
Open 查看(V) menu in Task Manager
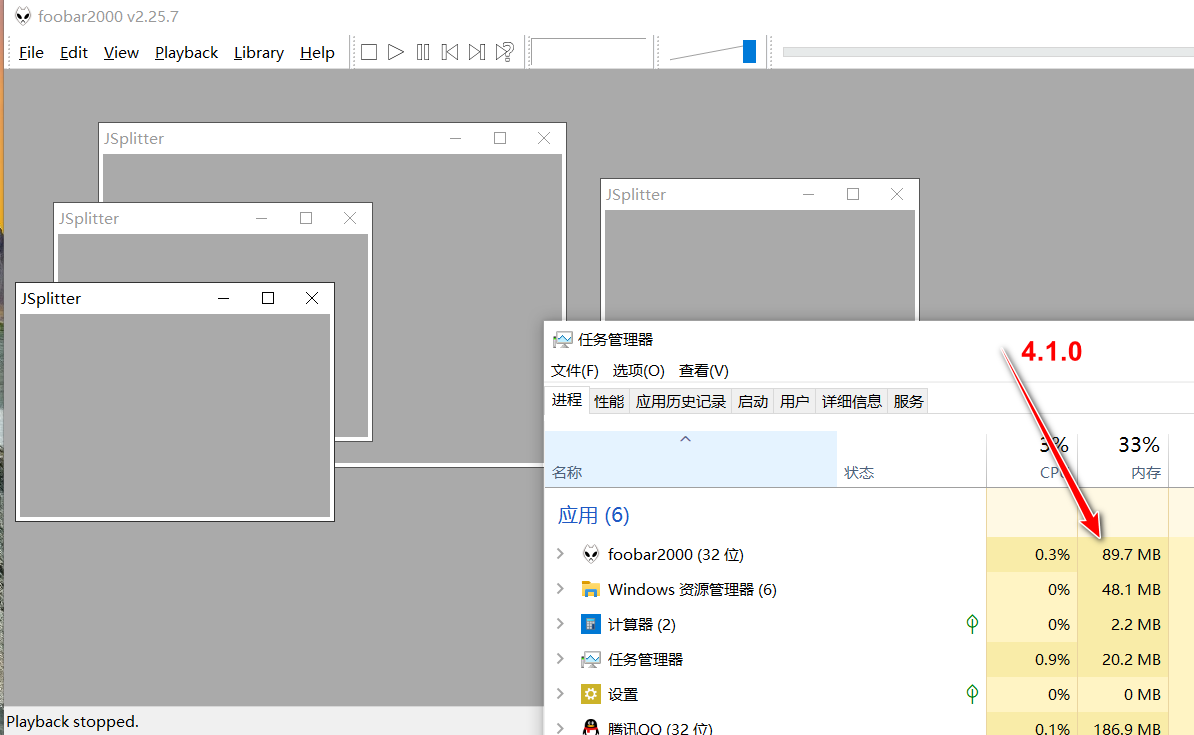pos(704,371)
